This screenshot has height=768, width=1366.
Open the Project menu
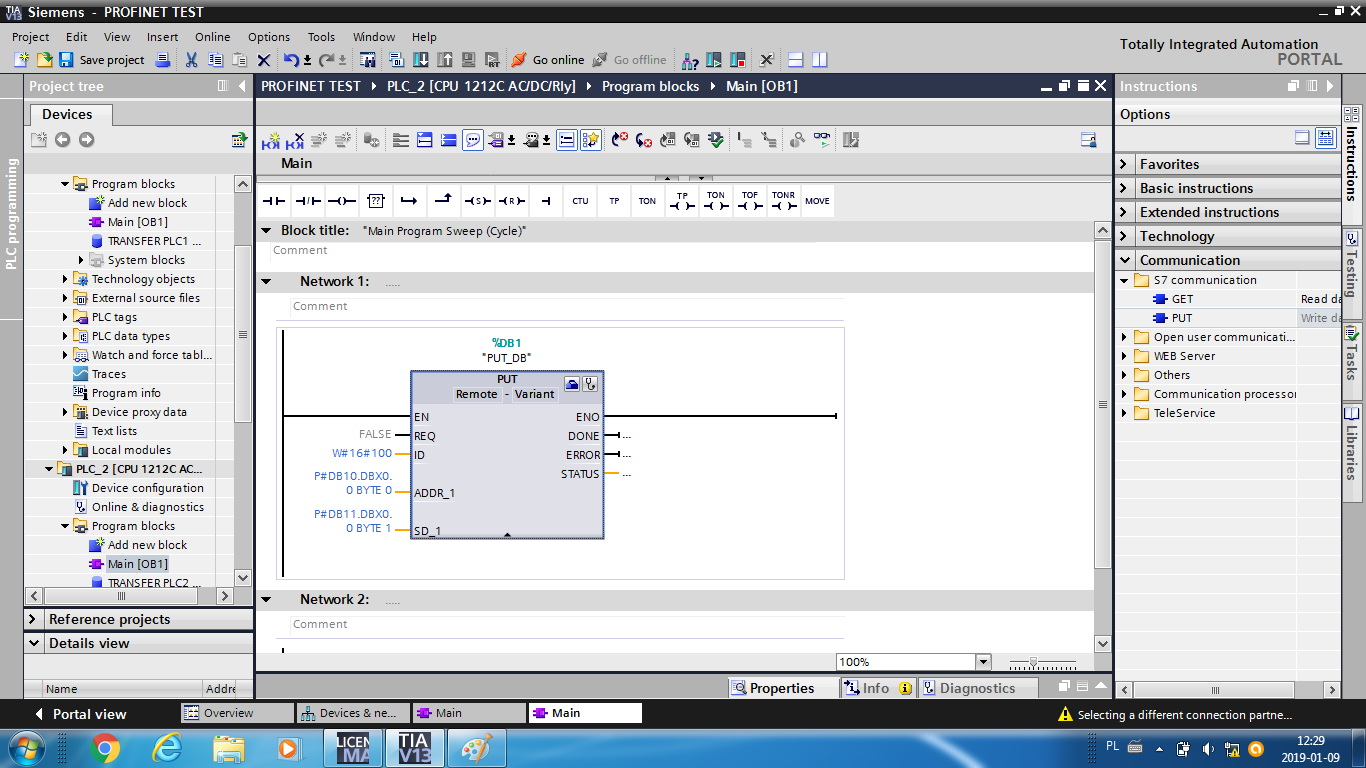[31, 37]
